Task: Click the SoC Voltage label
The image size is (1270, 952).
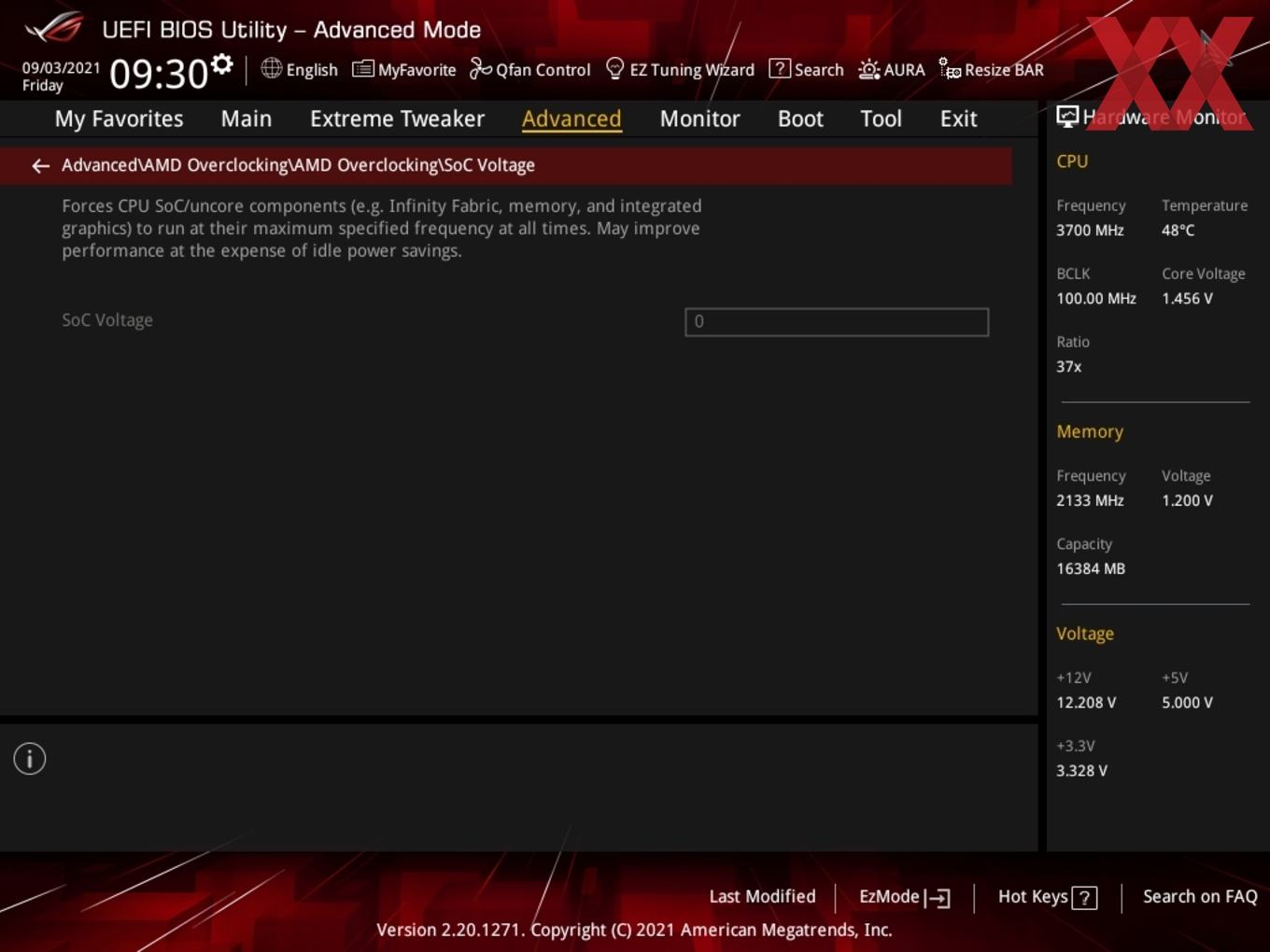Action: (107, 320)
